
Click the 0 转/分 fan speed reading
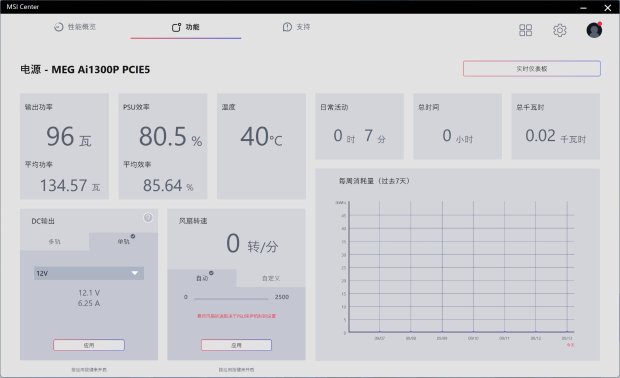(252, 244)
